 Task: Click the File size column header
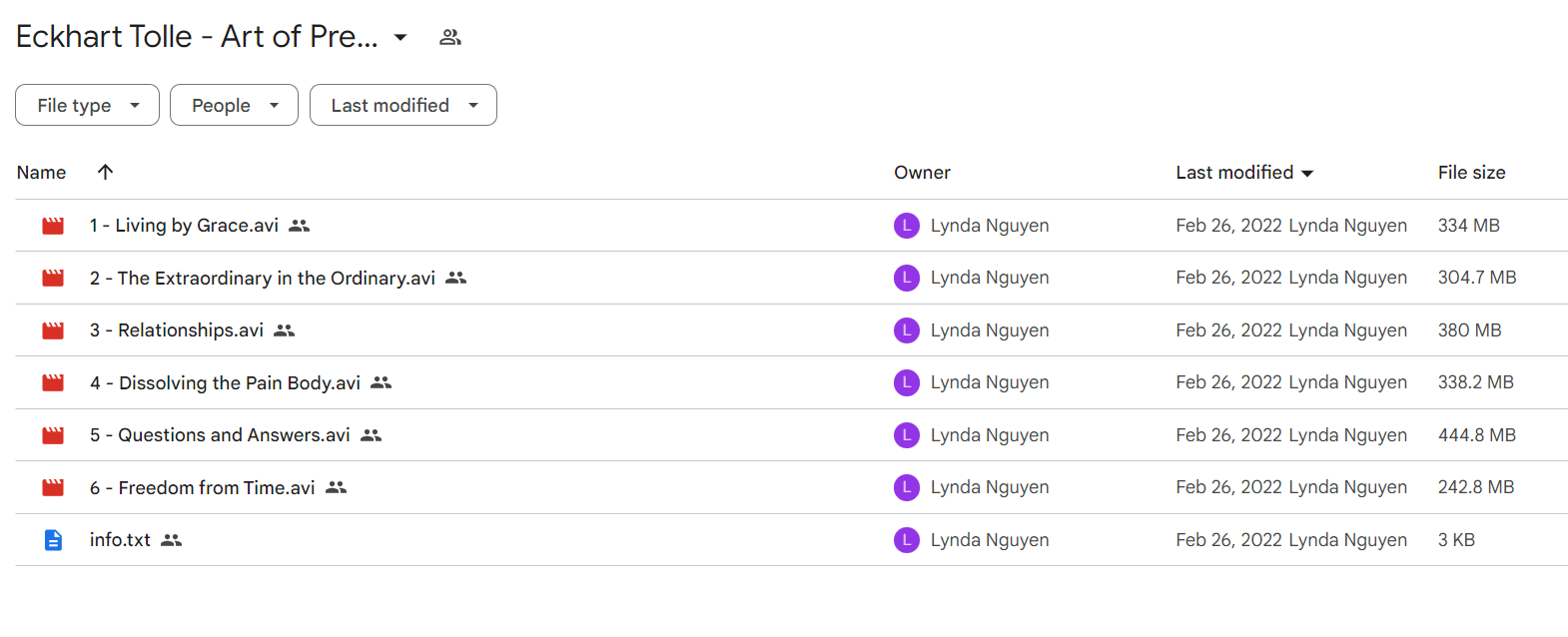1471,173
